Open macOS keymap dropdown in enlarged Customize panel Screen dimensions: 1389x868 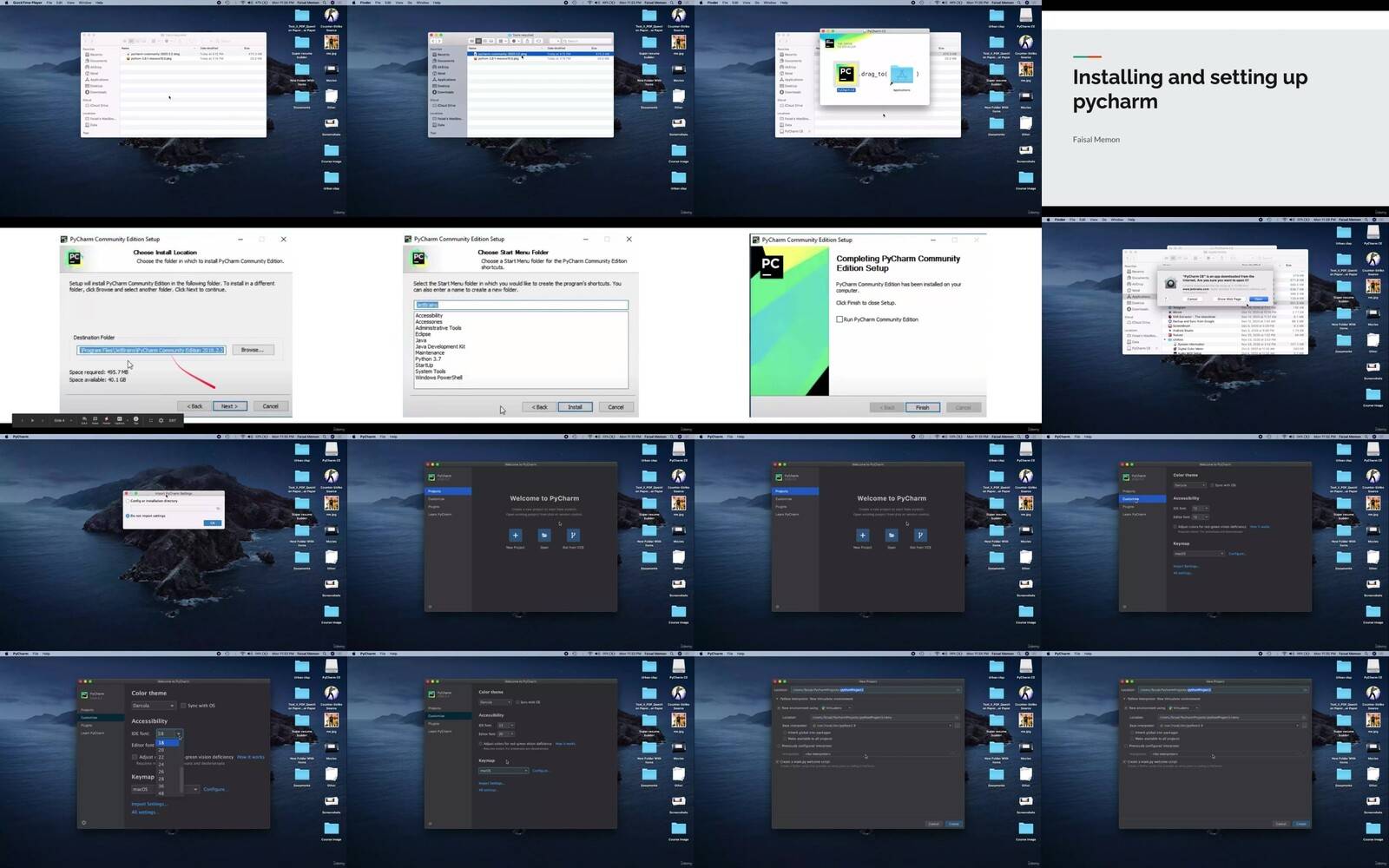165,789
